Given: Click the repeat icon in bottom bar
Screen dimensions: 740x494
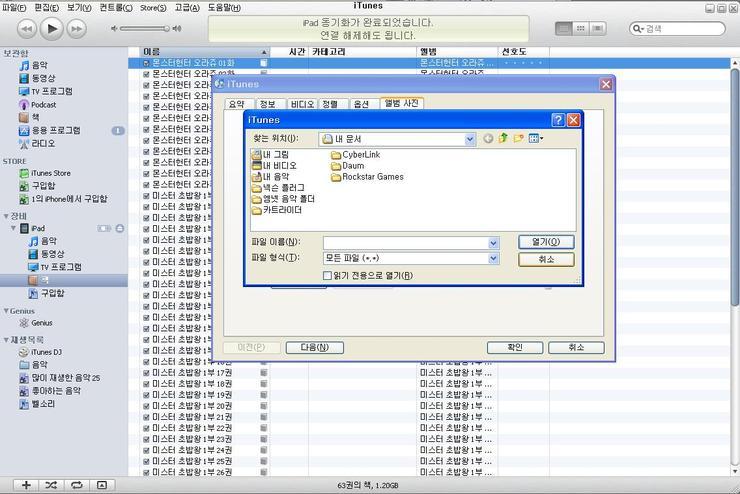Looking at the screenshot, I should click(77, 485).
